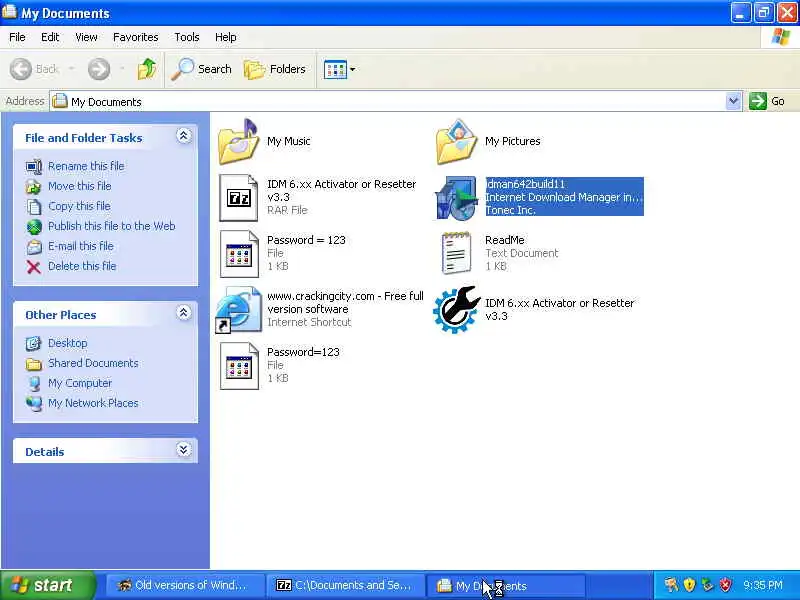Image resolution: width=800 pixels, height=600 pixels.
Task: Select the IDM Activator wrench gear icon
Action: click(457, 310)
